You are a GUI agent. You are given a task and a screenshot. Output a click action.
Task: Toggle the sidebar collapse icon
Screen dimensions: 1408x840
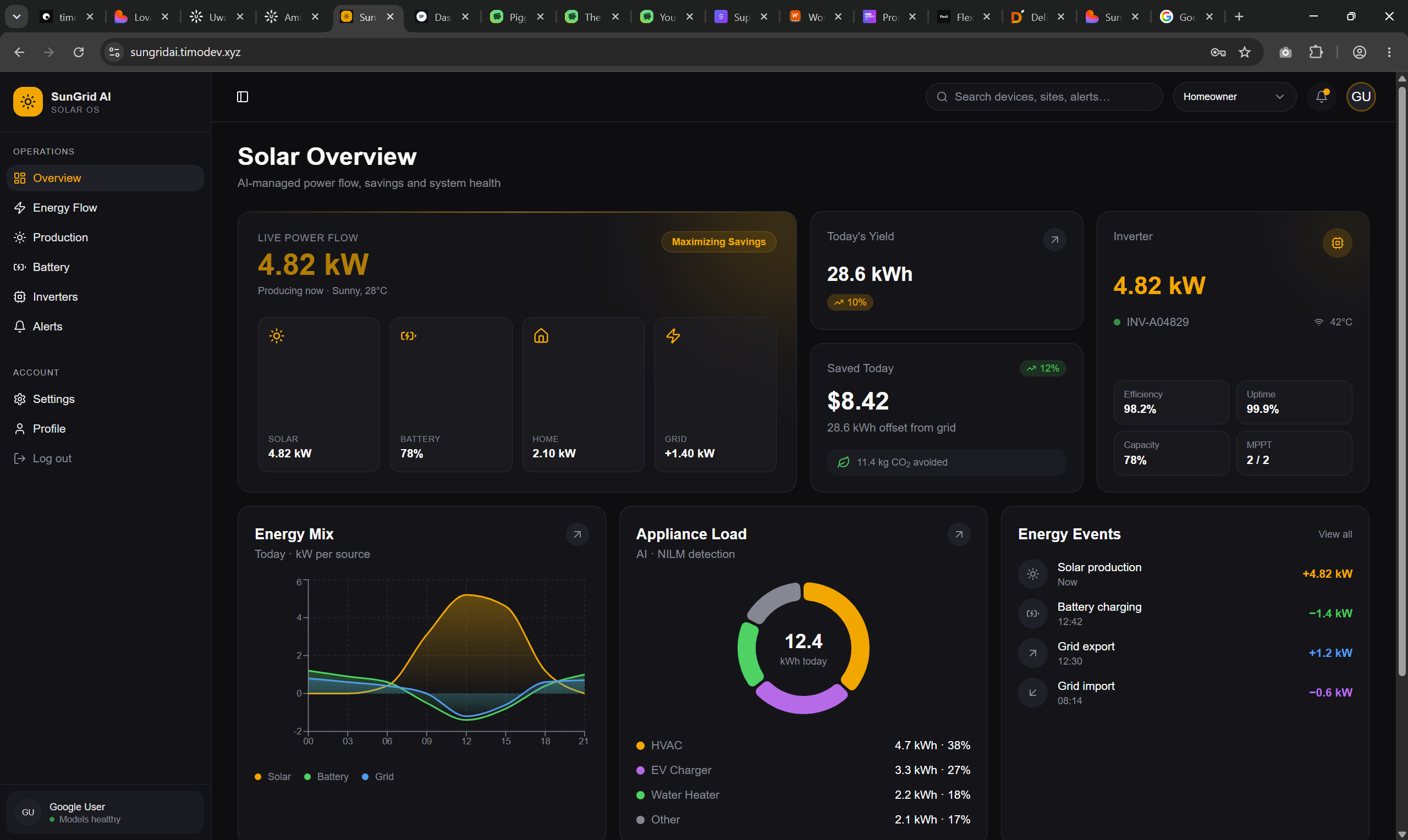coord(243,97)
